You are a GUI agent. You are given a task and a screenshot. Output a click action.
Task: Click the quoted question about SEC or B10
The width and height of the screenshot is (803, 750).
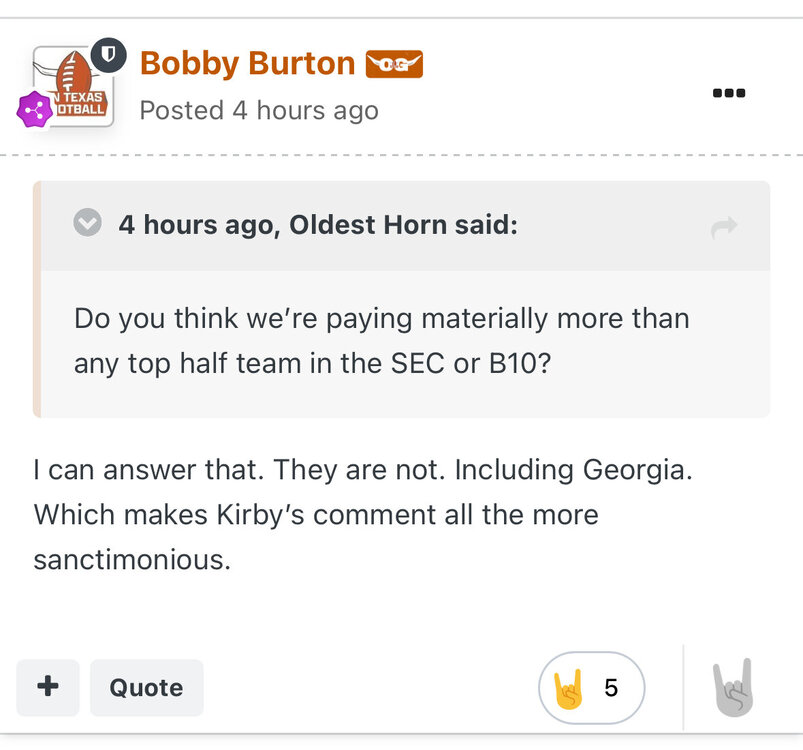click(x=381, y=341)
